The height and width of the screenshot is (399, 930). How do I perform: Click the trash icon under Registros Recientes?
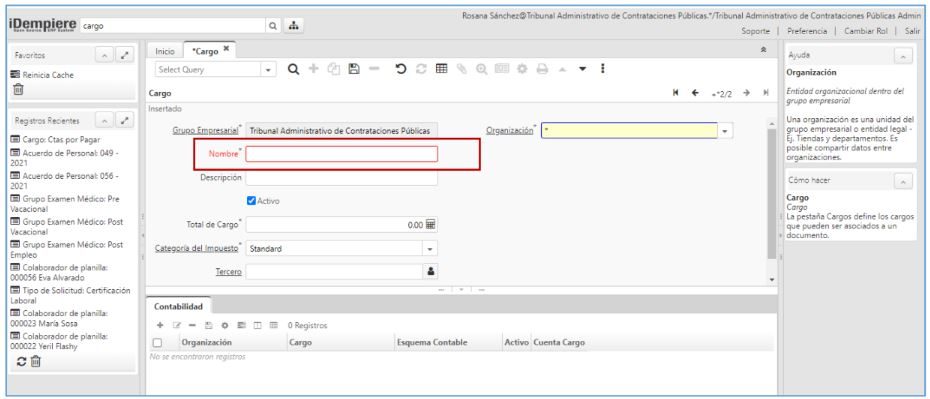tap(36, 361)
